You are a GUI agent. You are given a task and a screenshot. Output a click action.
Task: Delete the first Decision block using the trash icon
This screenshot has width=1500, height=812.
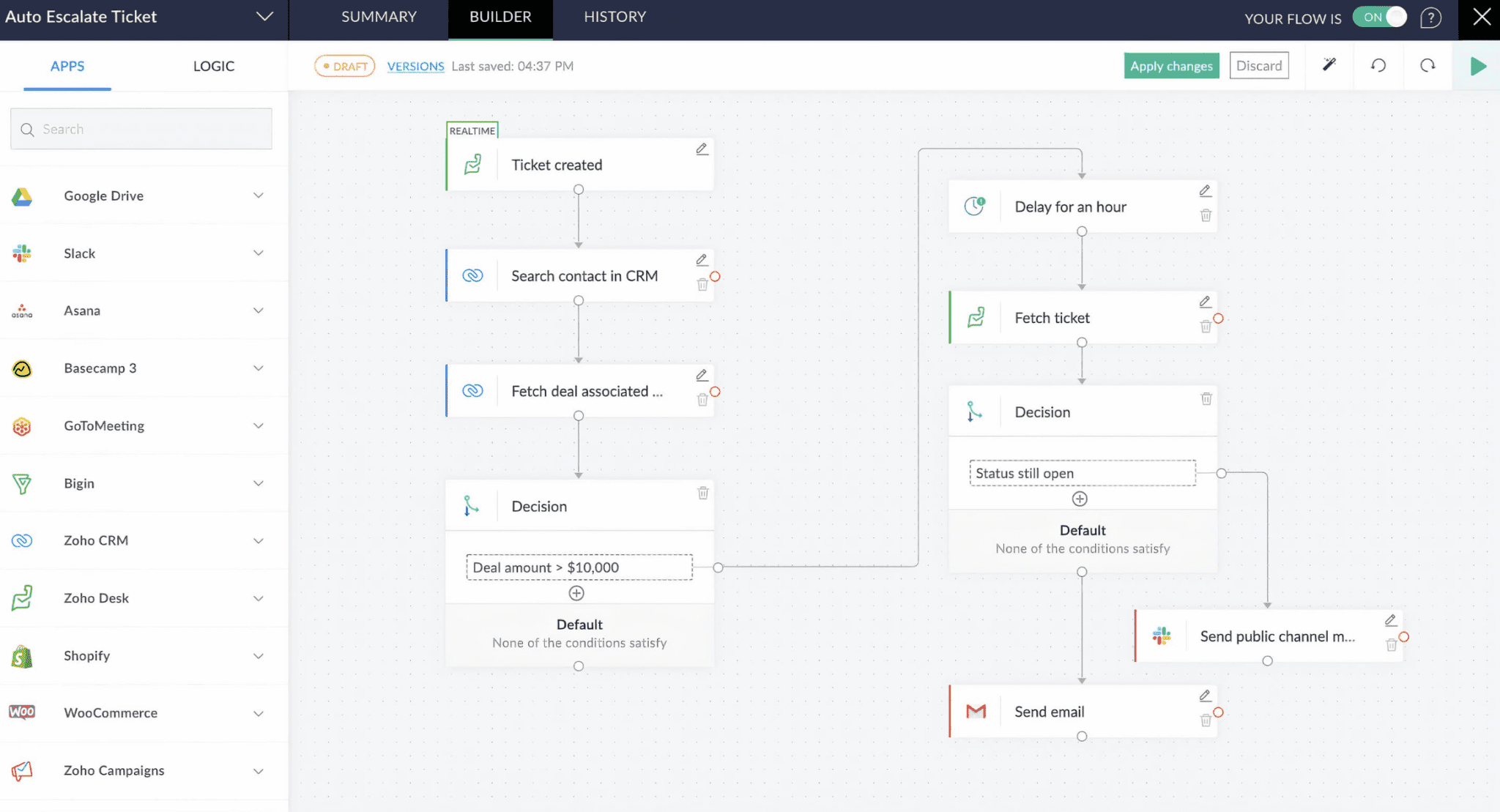point(702,493)
